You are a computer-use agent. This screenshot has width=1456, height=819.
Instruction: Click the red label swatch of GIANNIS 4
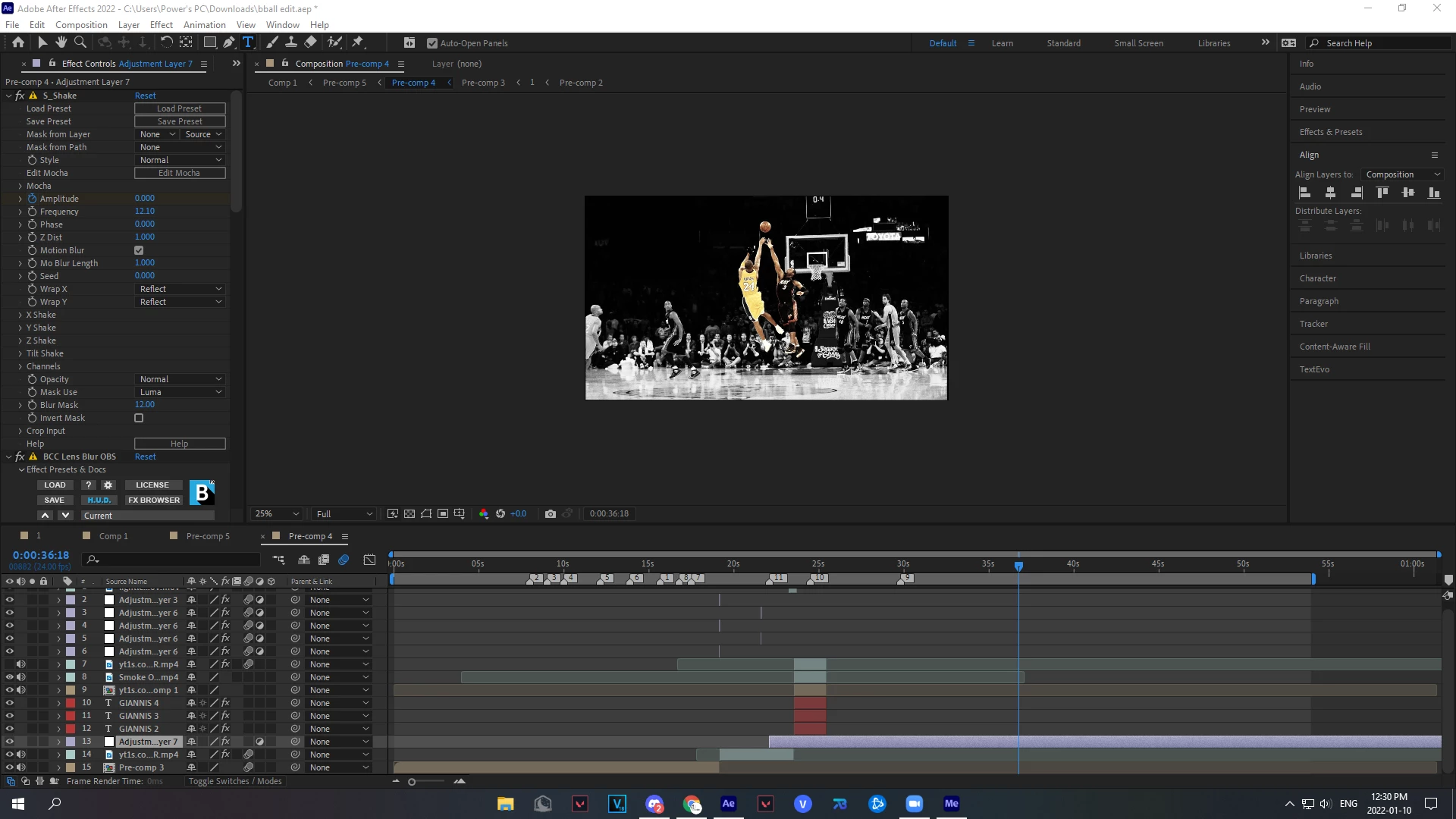click(x=71, y=703)
